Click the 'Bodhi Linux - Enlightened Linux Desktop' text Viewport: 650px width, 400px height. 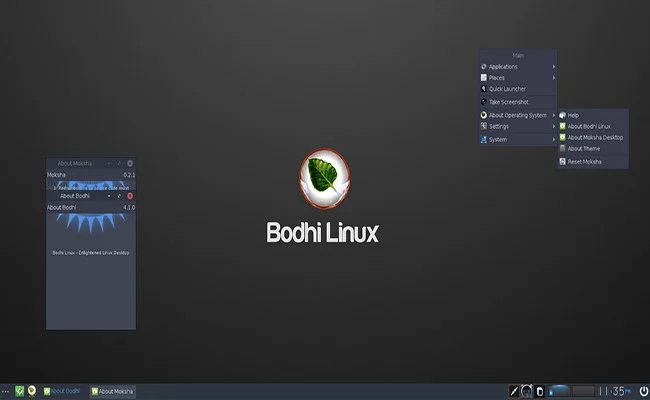(x=91, y=253)
